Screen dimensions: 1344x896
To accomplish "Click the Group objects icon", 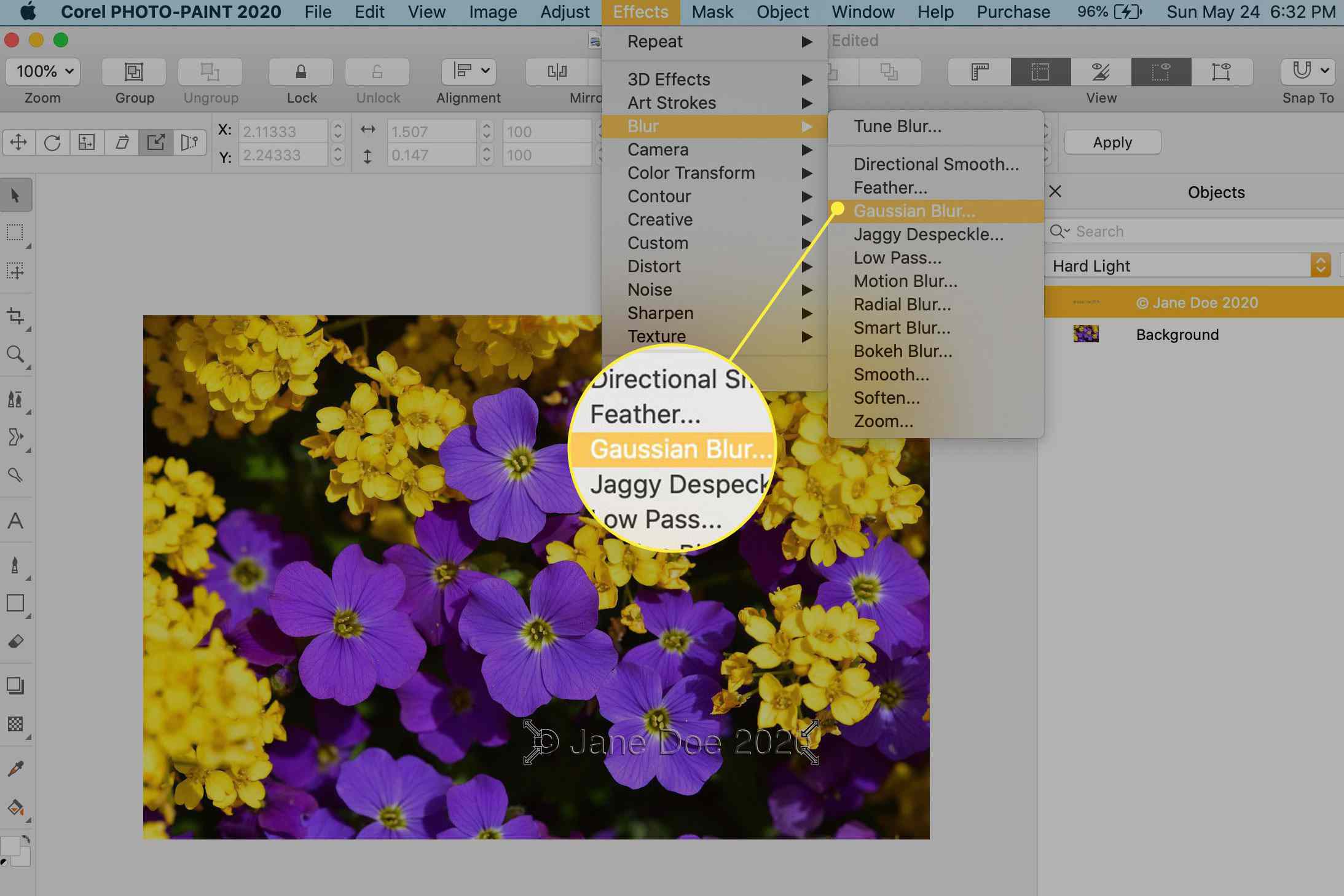I will point(134,72).
